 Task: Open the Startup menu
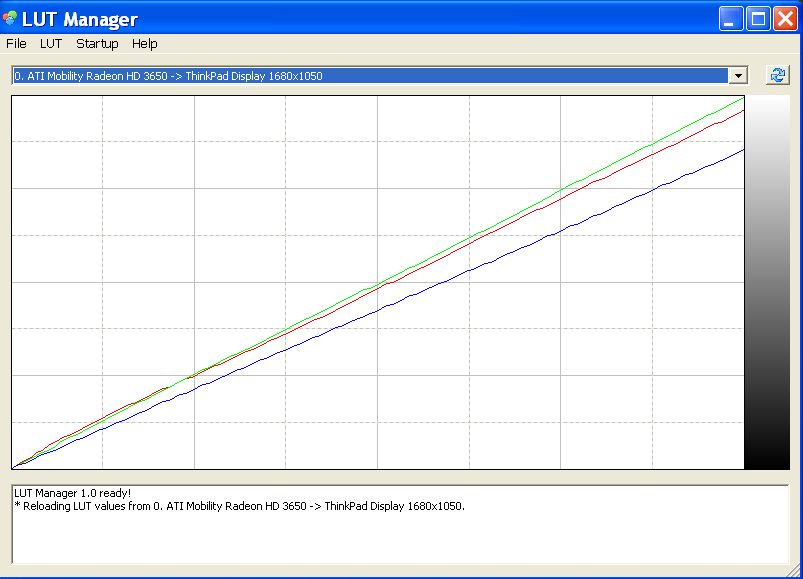[x=97, y=44]
